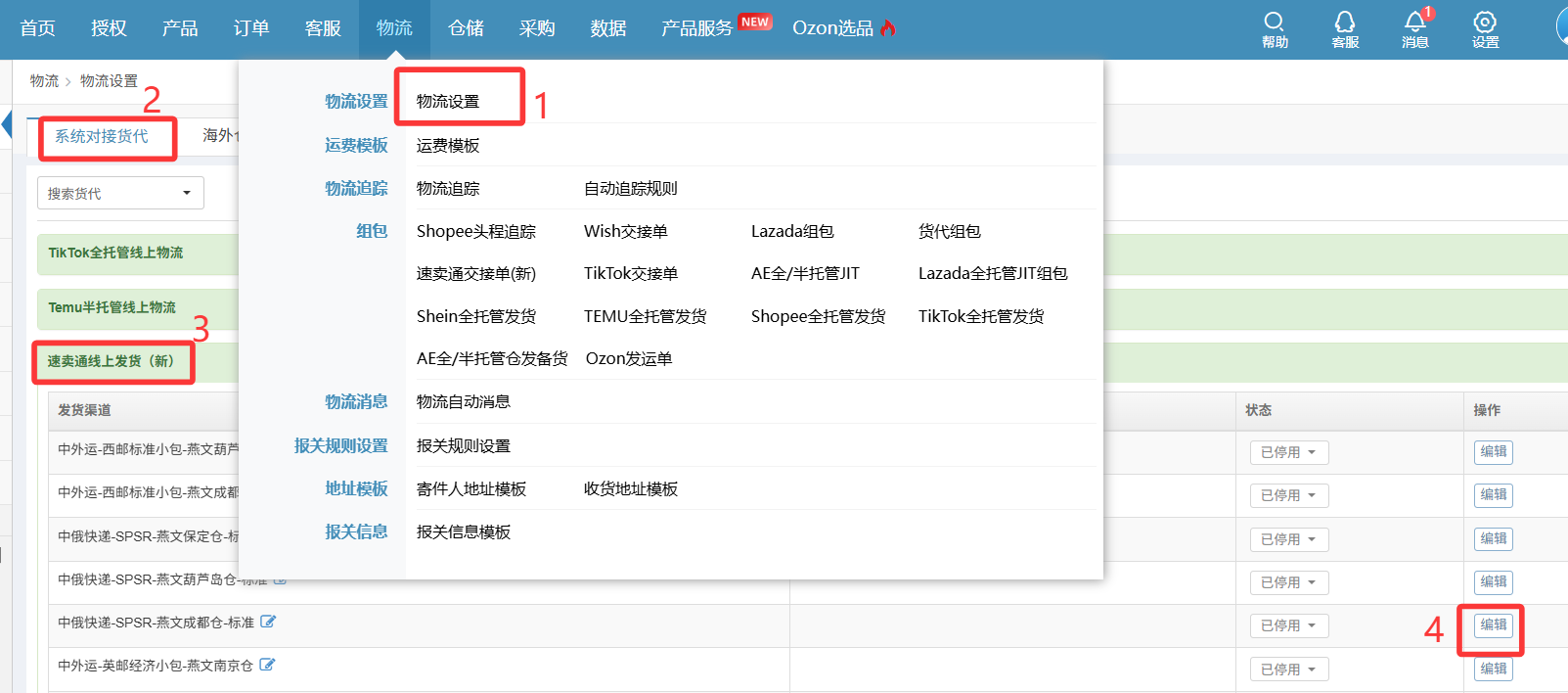Open the 客服 headset icon in header
1568x693 pixels.
1345,29
